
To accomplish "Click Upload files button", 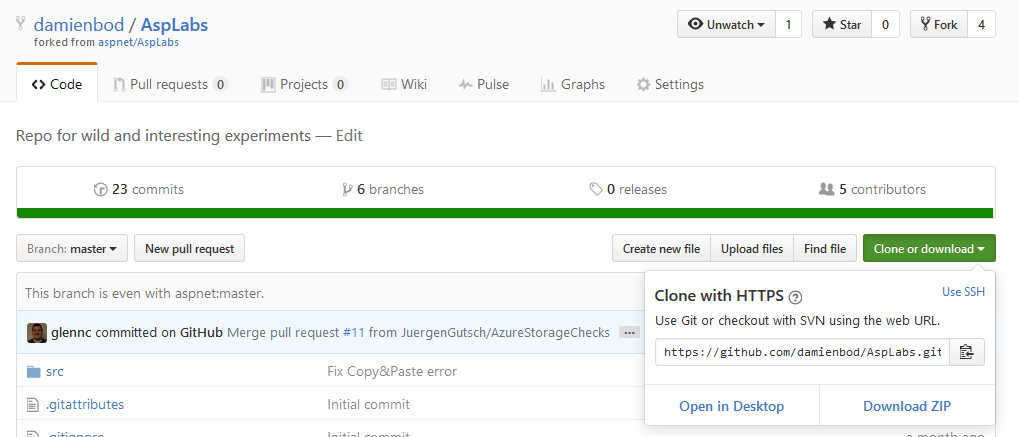I will point(752,248).
